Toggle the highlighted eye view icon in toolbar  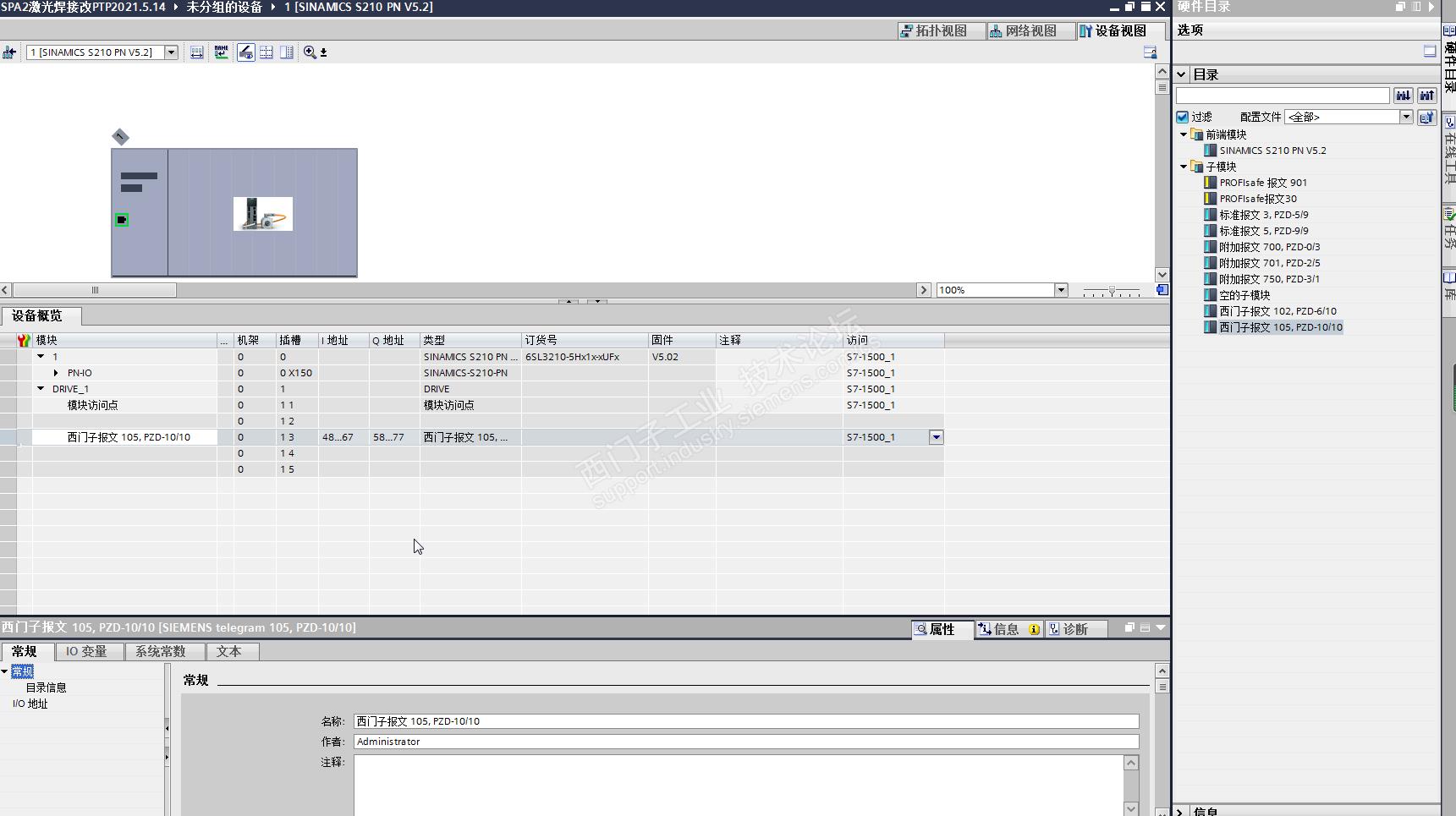pyautogui.click(x=245, y=52)
